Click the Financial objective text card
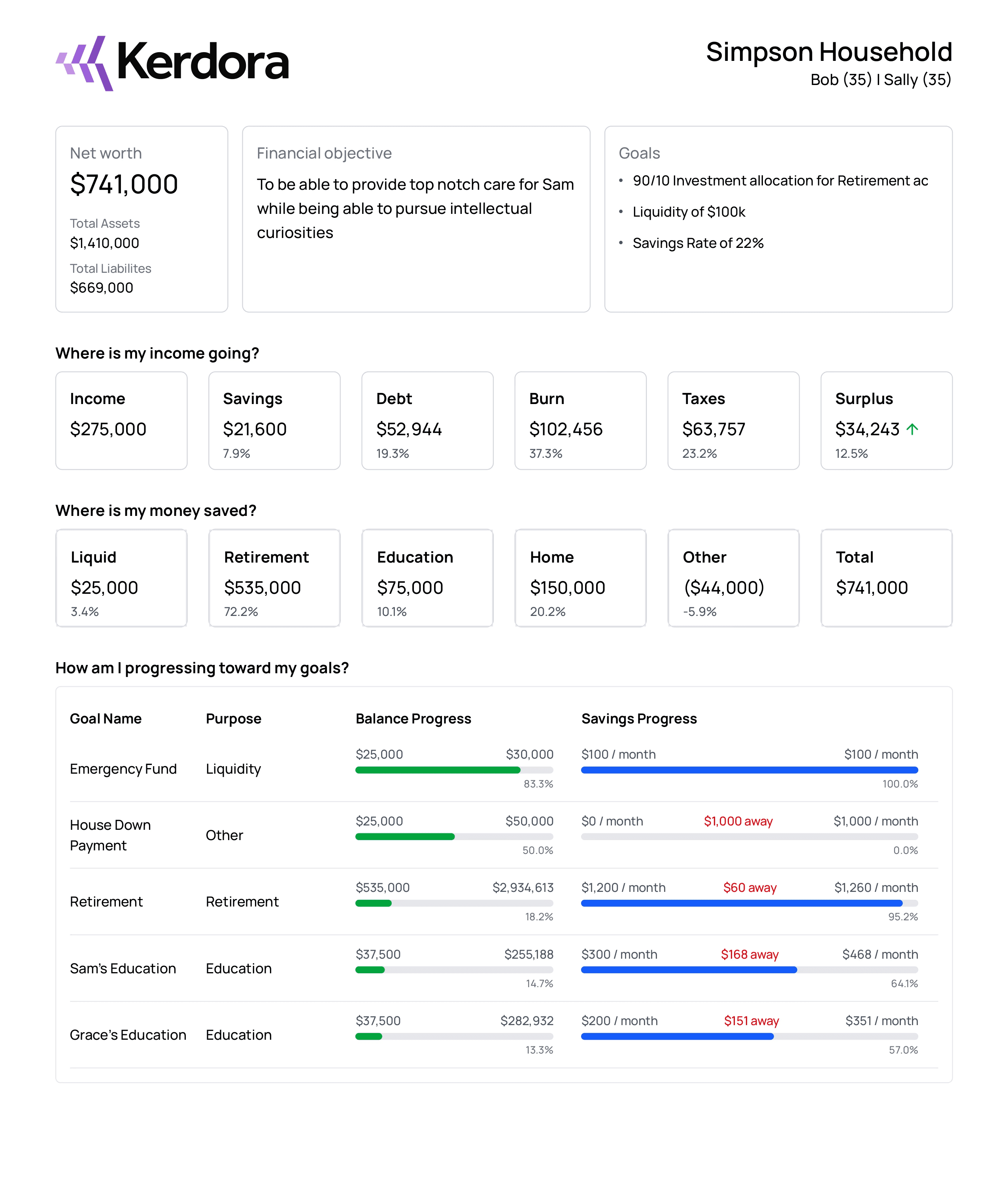1008x1186 pixels. (415, 219)
